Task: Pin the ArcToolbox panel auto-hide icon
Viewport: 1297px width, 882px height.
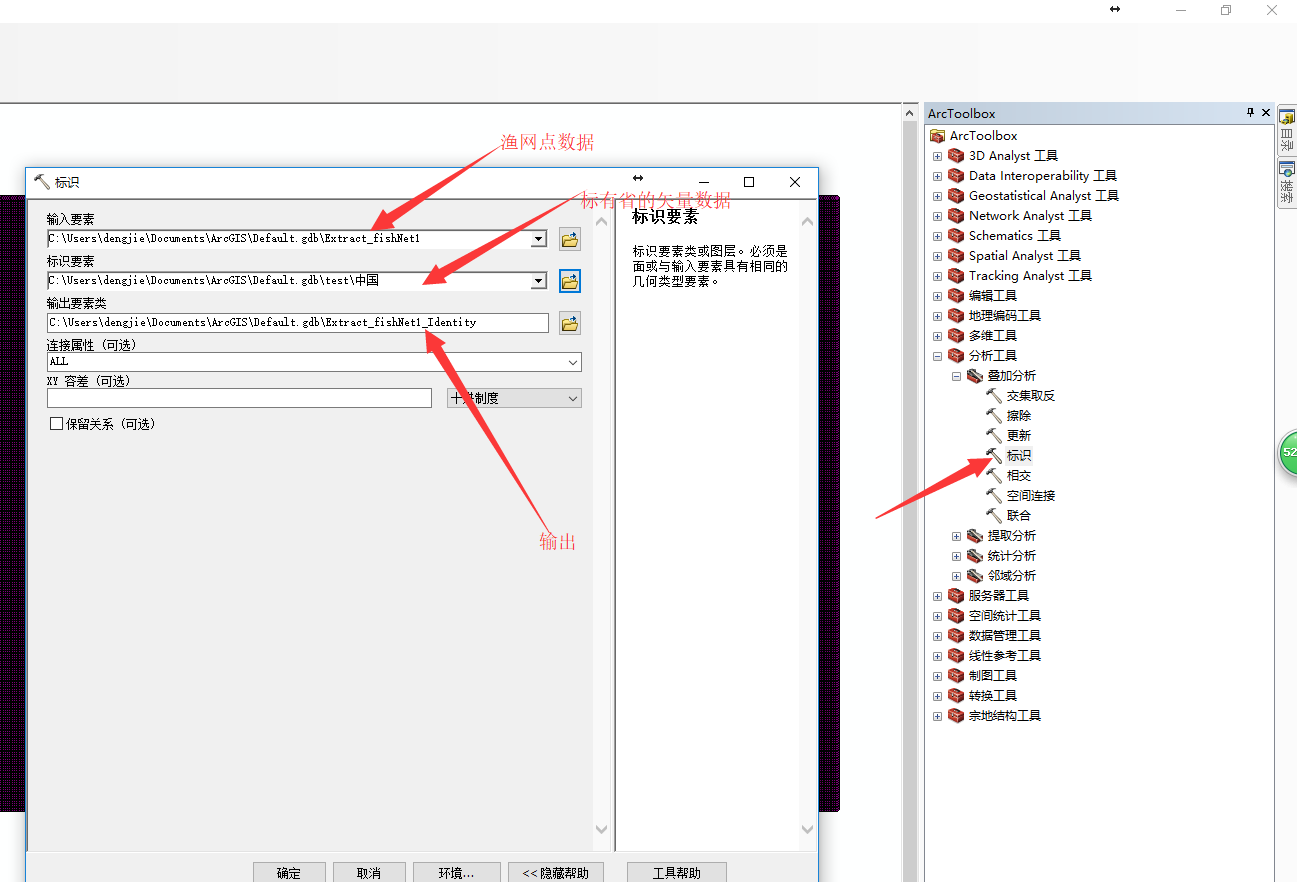Action: [1250, 113]
